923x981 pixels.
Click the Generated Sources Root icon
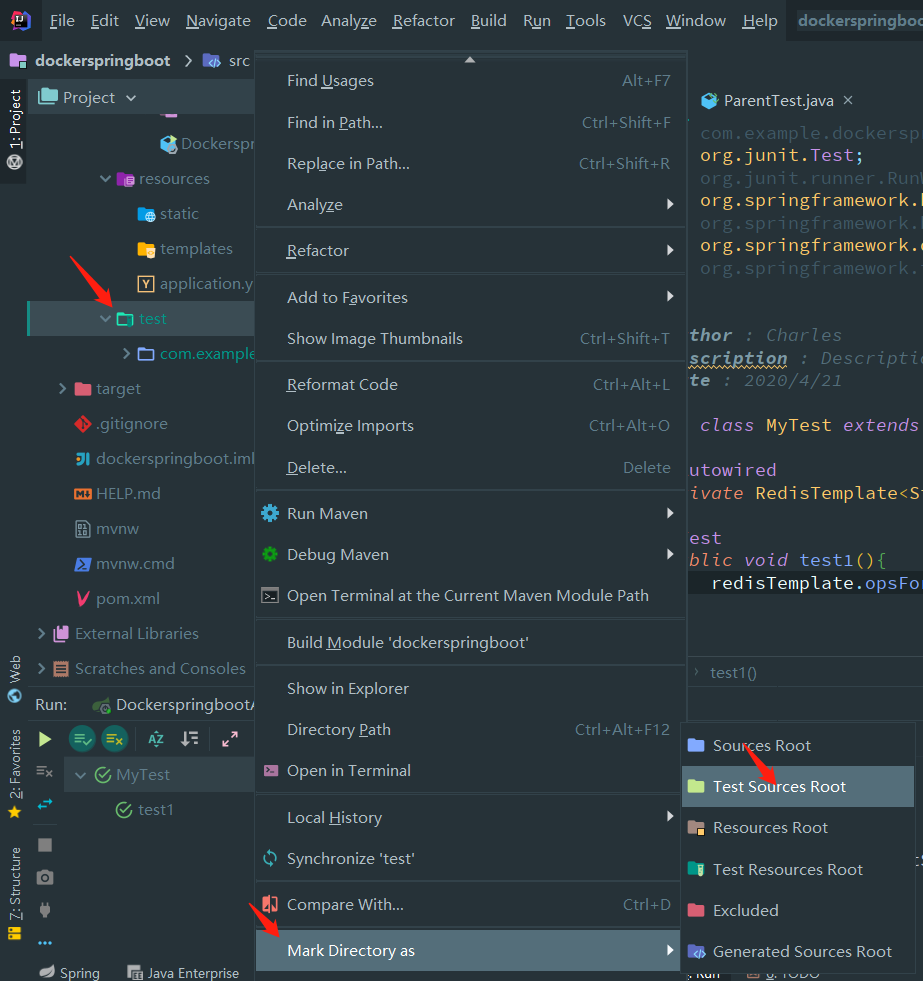click(x=696, y=952)
